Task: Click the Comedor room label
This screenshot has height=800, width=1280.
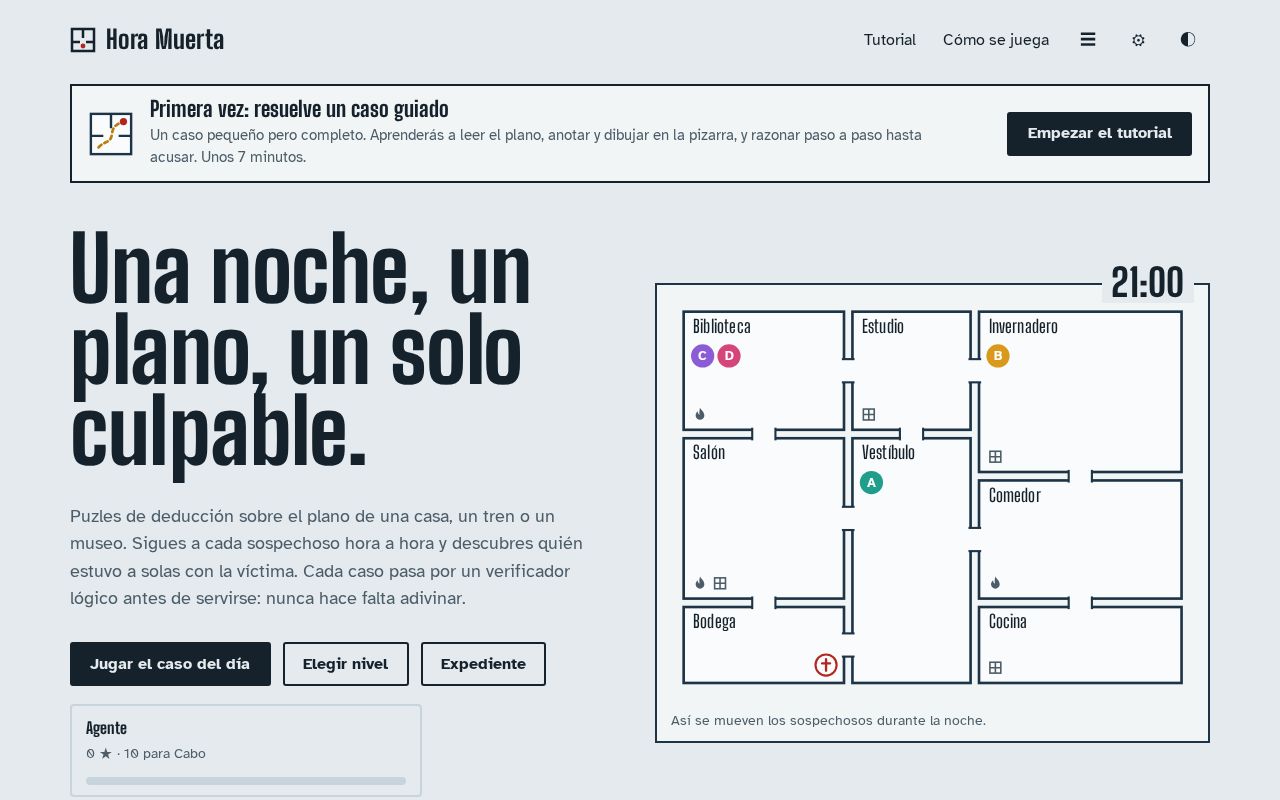Action: coord(1015,496)
